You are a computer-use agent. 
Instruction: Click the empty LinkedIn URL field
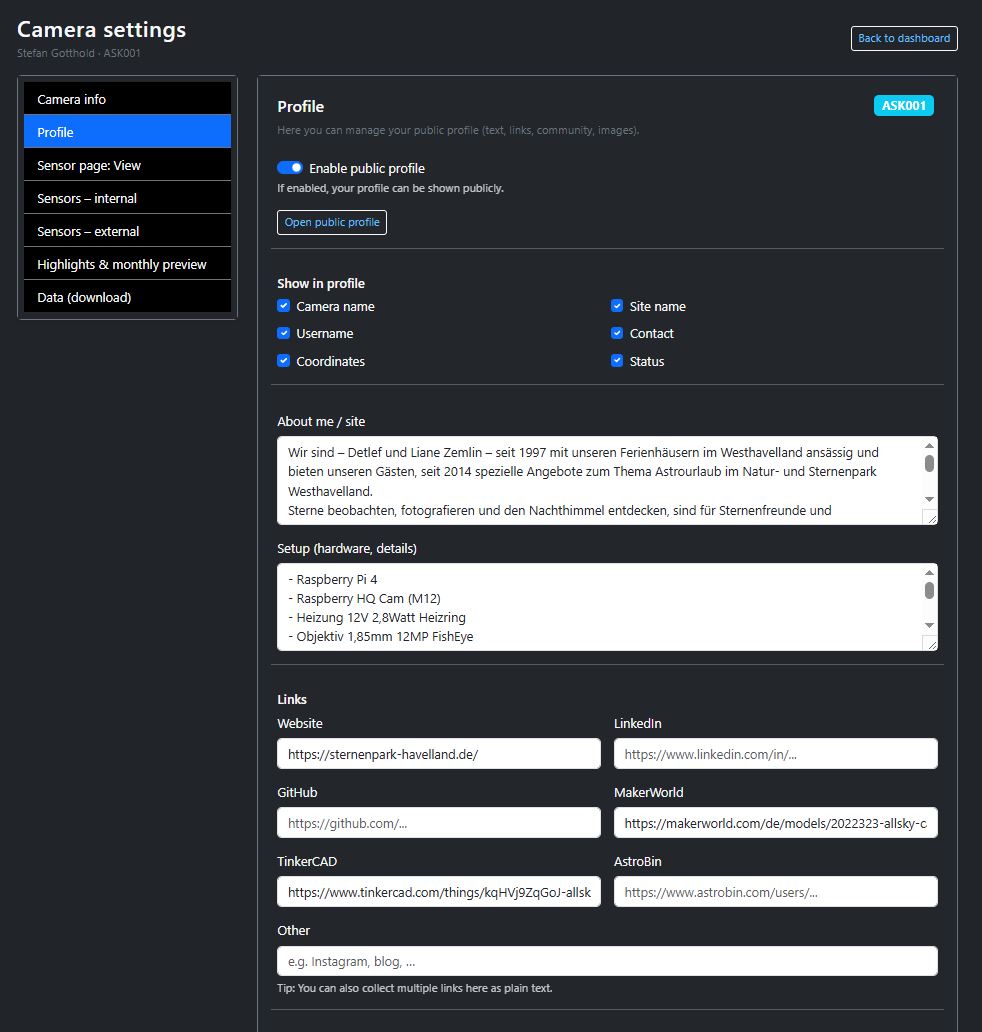775,753
